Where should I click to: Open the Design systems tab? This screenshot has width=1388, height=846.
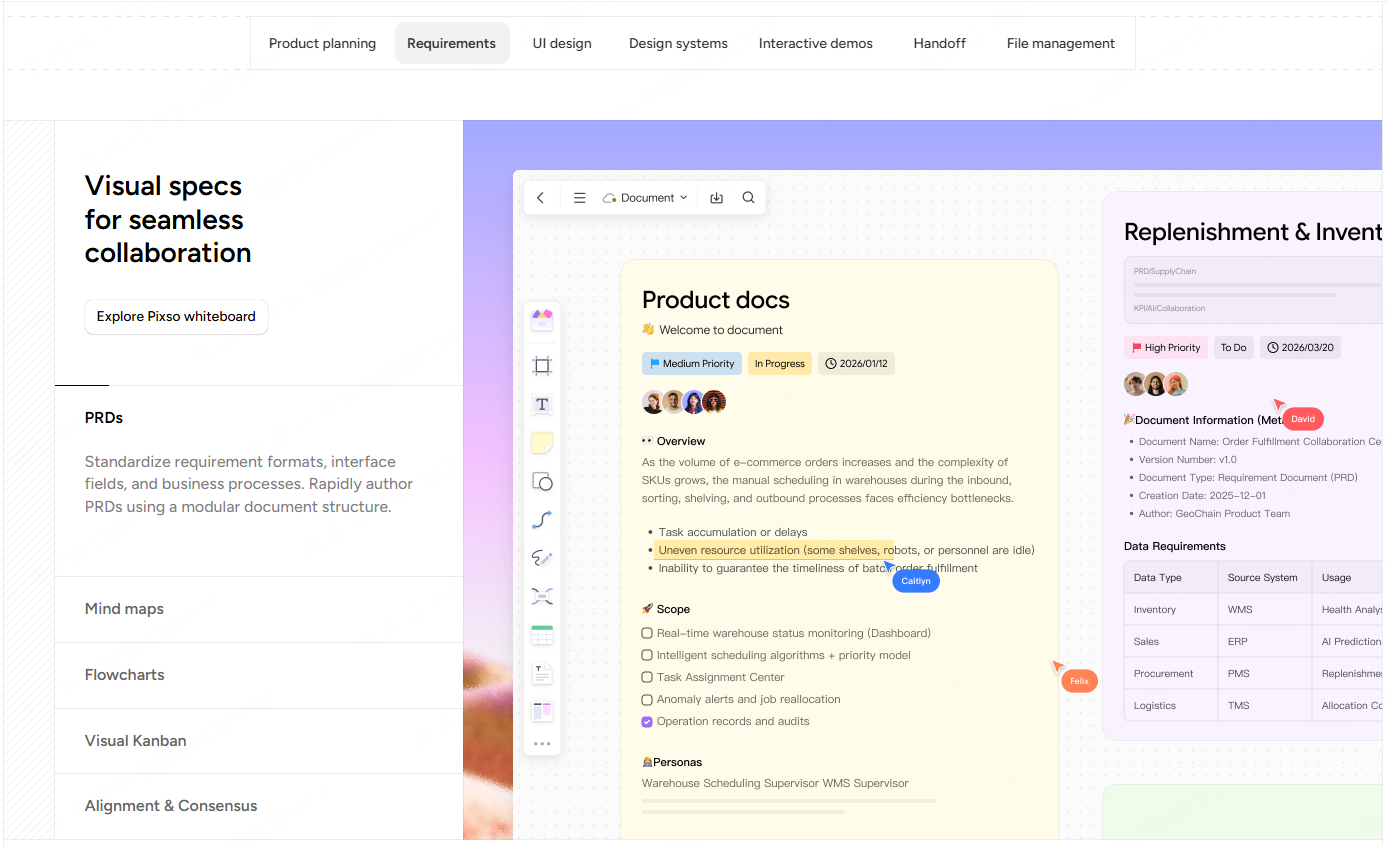(x=678, y=43)
